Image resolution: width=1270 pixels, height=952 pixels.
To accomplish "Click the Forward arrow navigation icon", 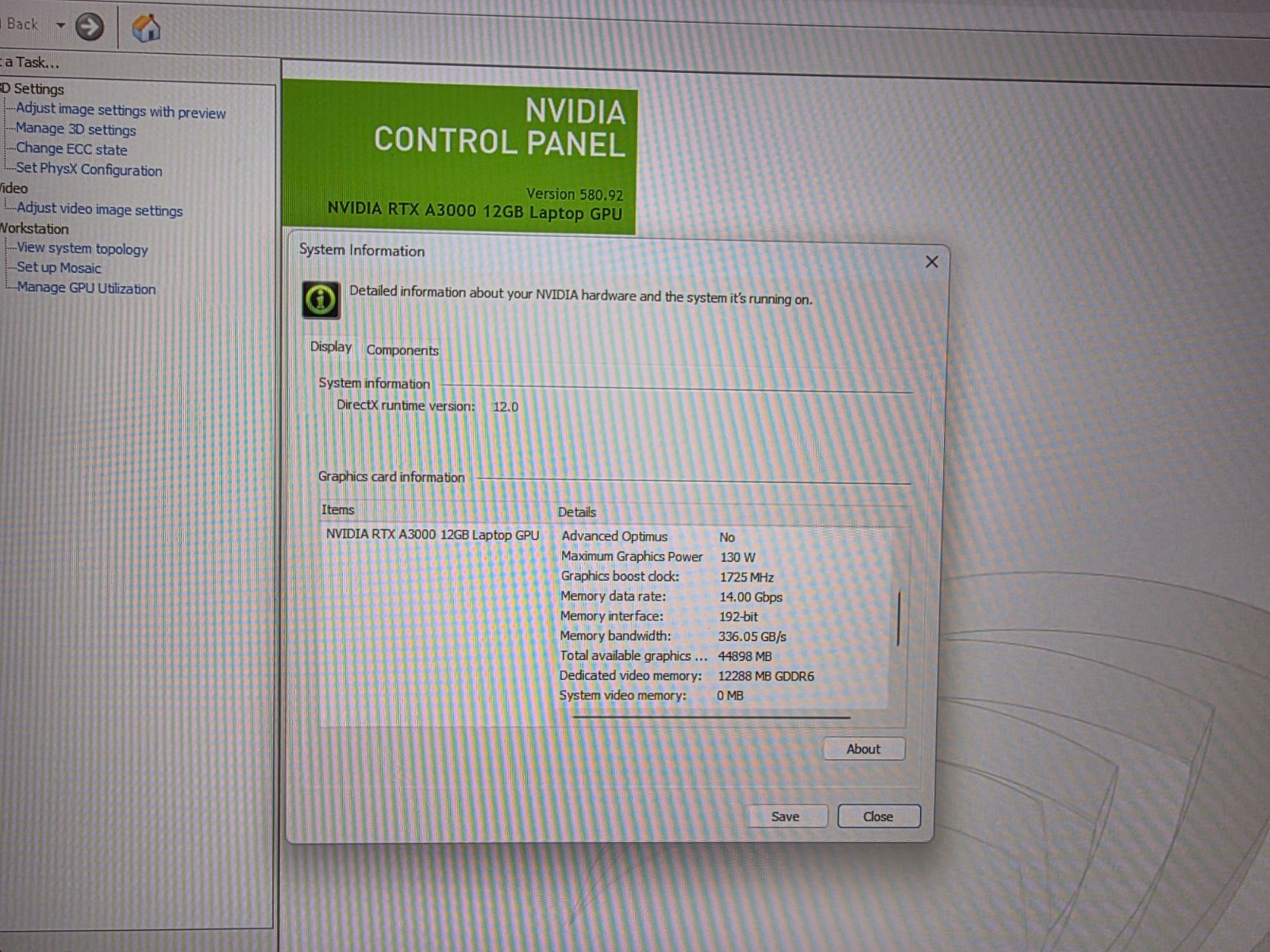I will (90, 27).
